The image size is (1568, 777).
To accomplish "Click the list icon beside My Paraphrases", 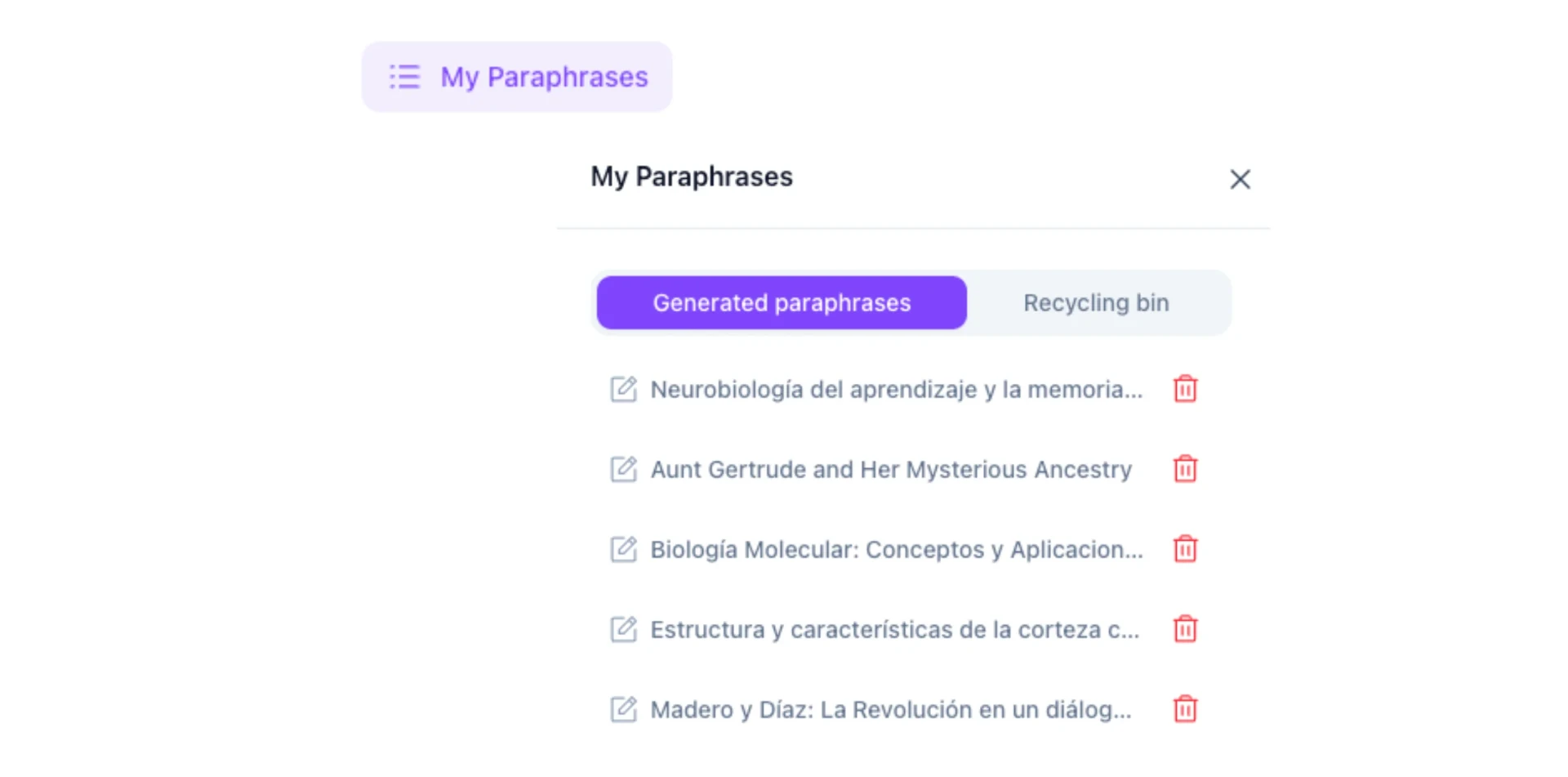I will click(x=403, y=76).
